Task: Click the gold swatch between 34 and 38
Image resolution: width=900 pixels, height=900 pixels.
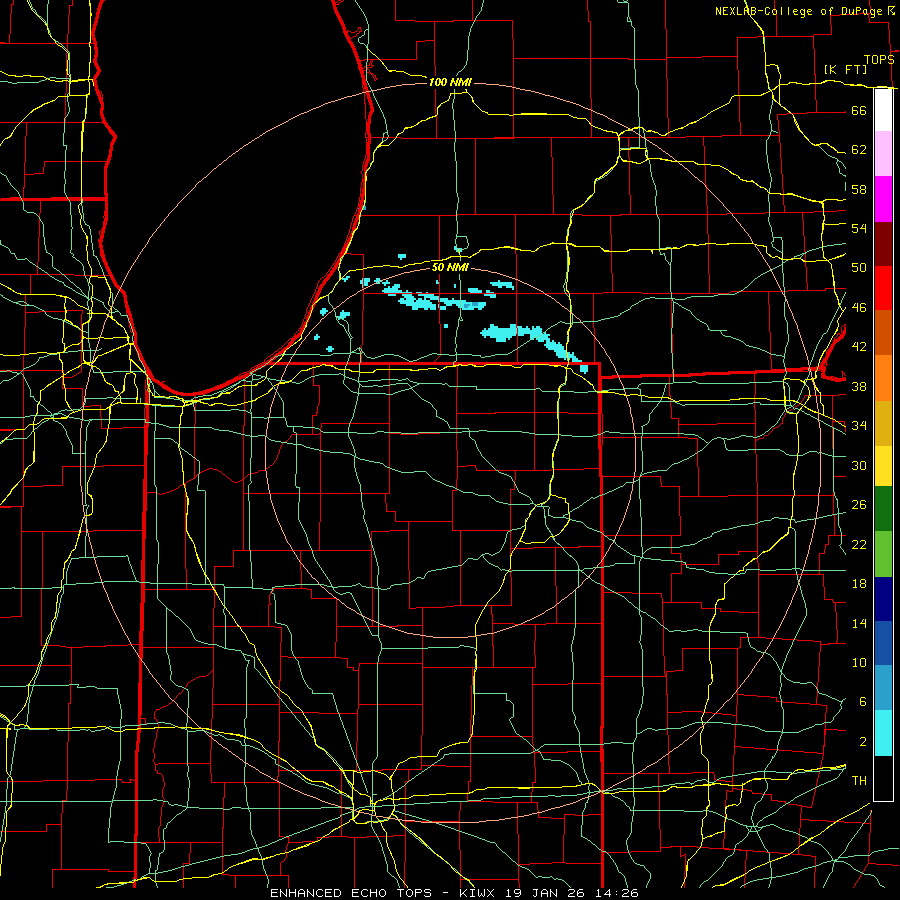Action: (x=883, y=423)
